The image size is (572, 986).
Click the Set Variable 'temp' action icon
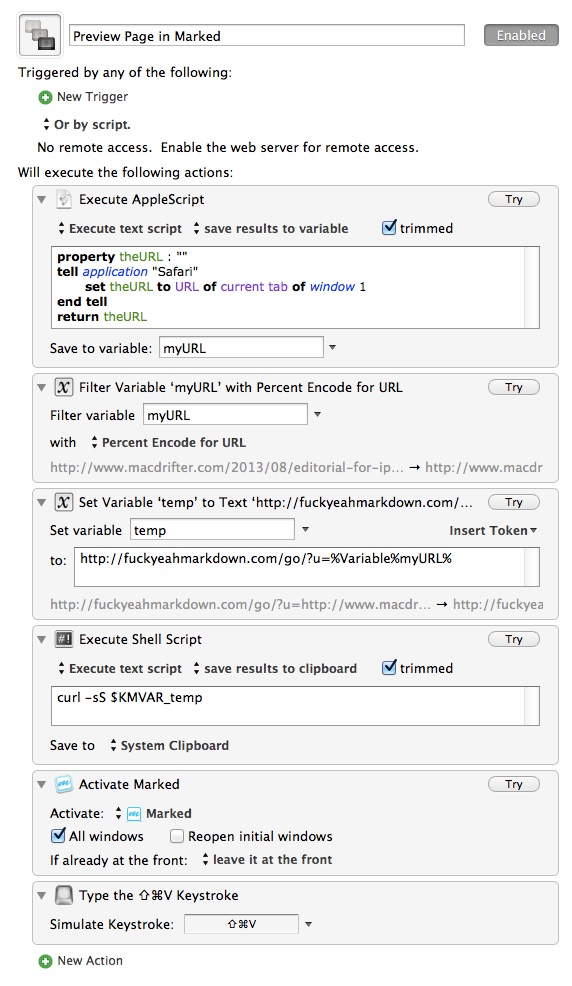[63, 502]
